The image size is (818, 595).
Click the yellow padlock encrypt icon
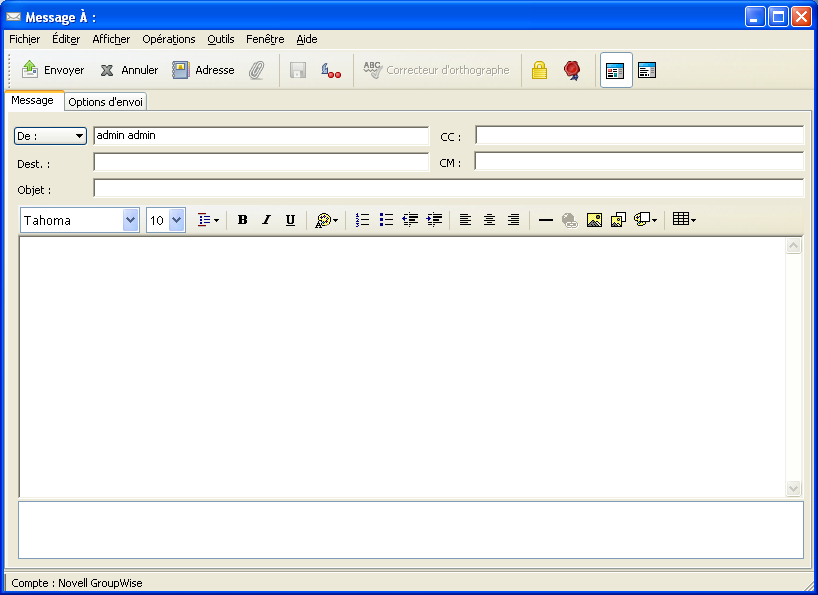pyautogui.click(x=539, y=70)
